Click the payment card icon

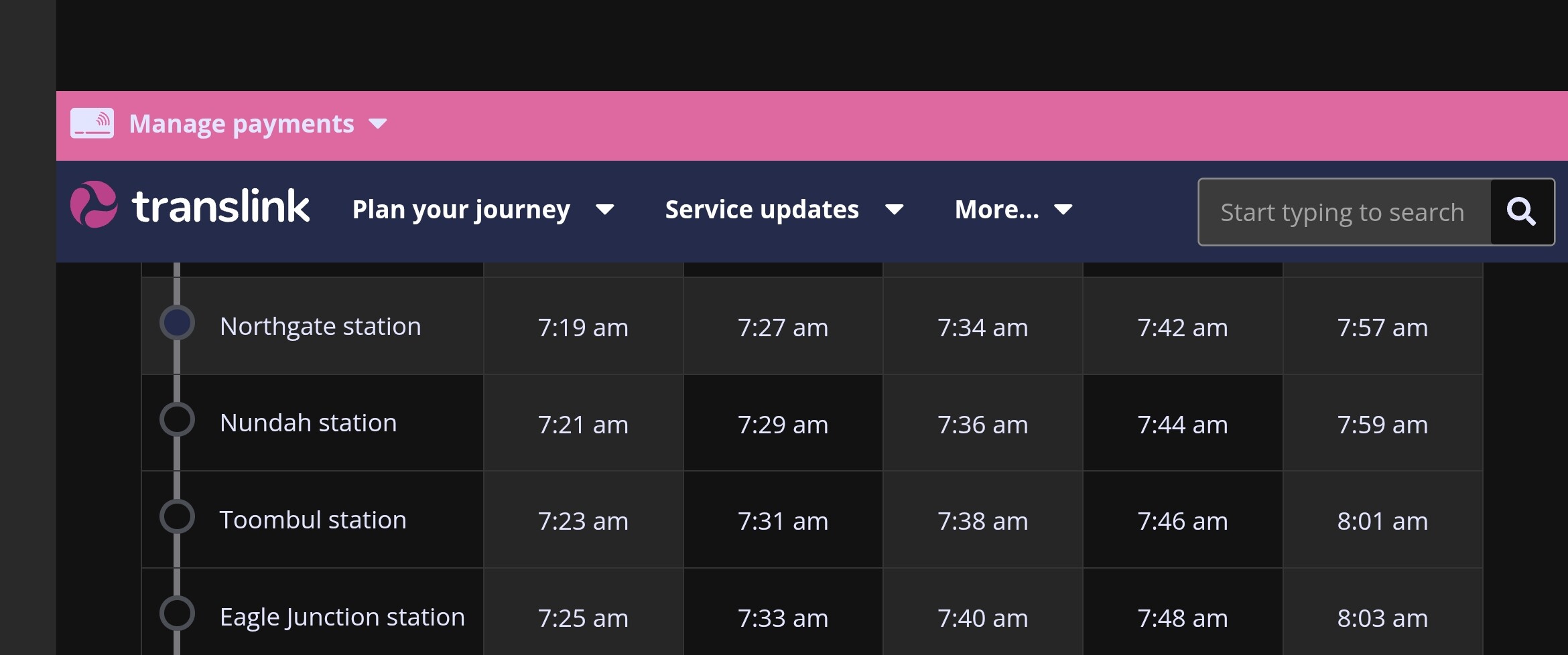(x=92, y=124)
